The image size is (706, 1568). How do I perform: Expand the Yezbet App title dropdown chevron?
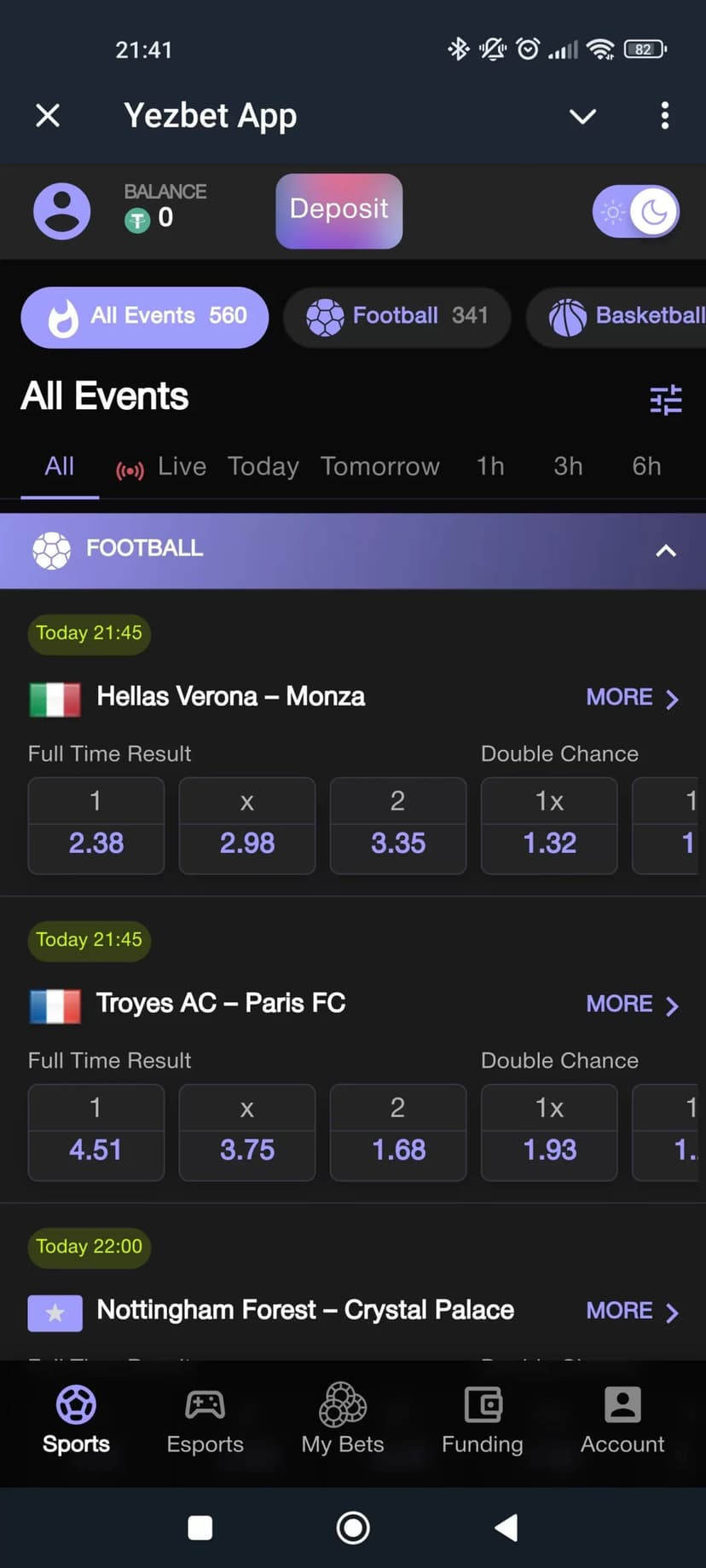tap(583, 116)
